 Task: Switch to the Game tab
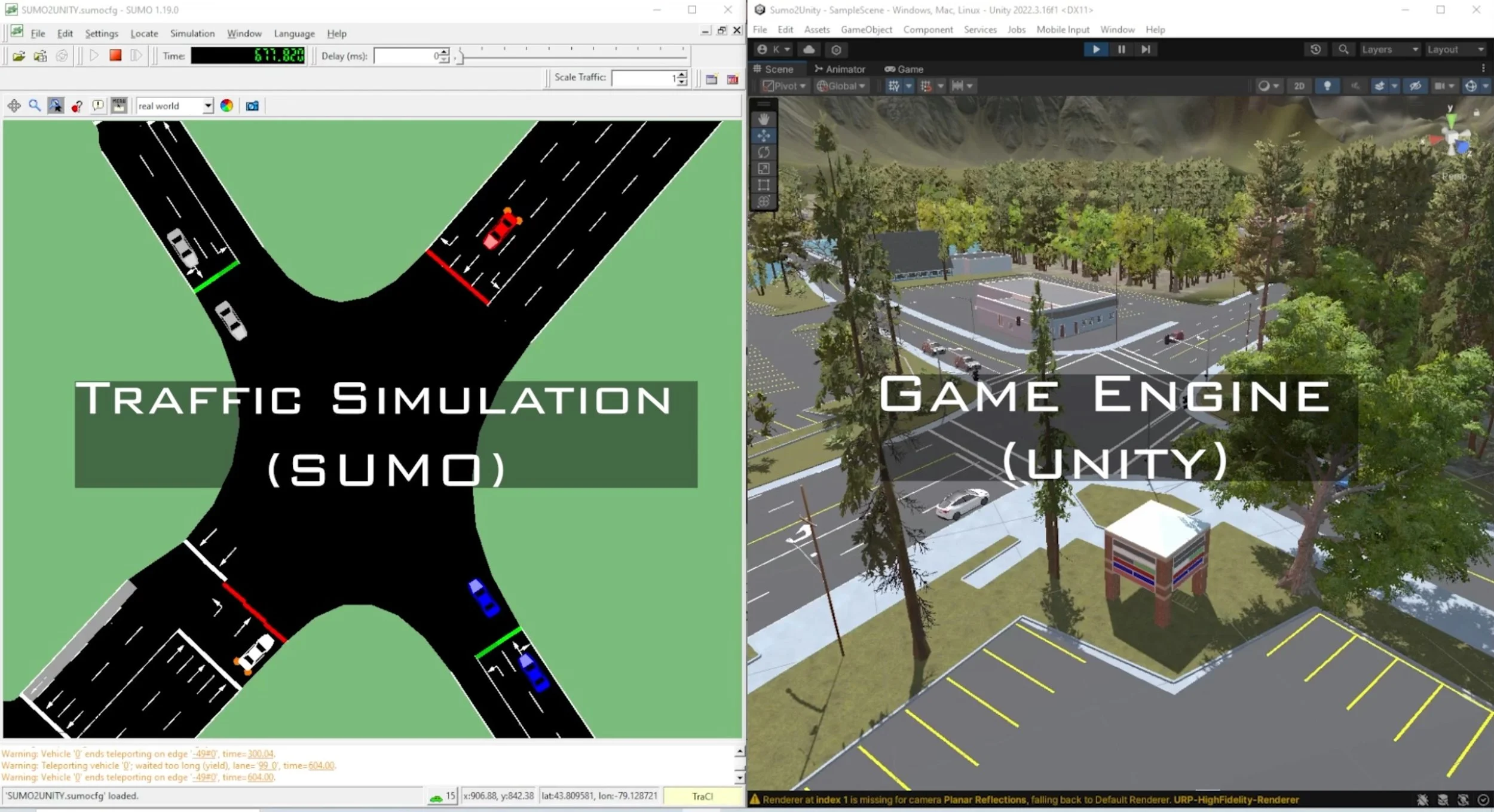point(904,69)
